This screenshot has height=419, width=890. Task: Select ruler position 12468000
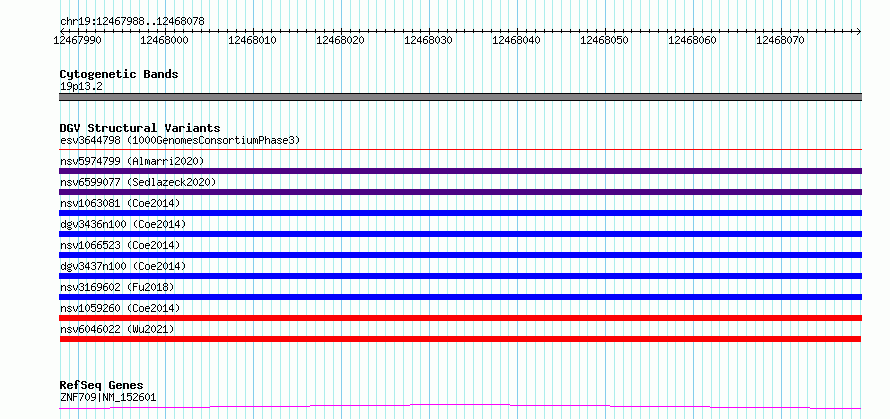(165, 41)
